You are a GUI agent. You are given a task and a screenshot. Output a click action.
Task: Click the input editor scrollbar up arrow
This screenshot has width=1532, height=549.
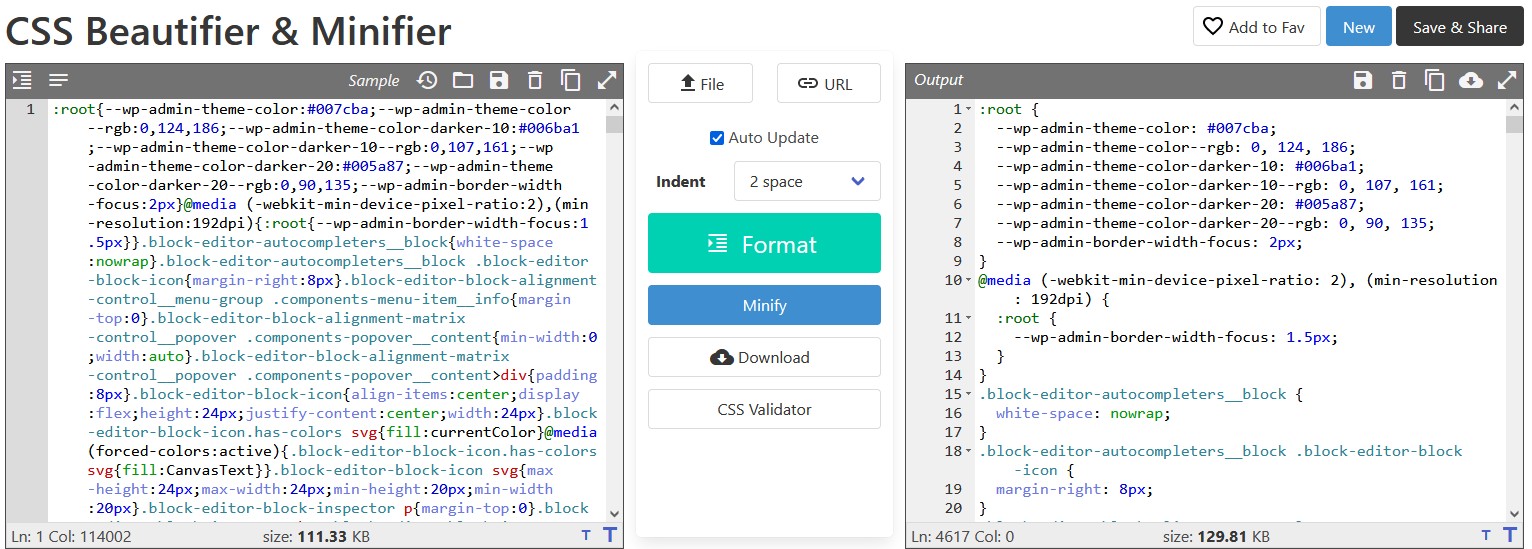[615, 107]
